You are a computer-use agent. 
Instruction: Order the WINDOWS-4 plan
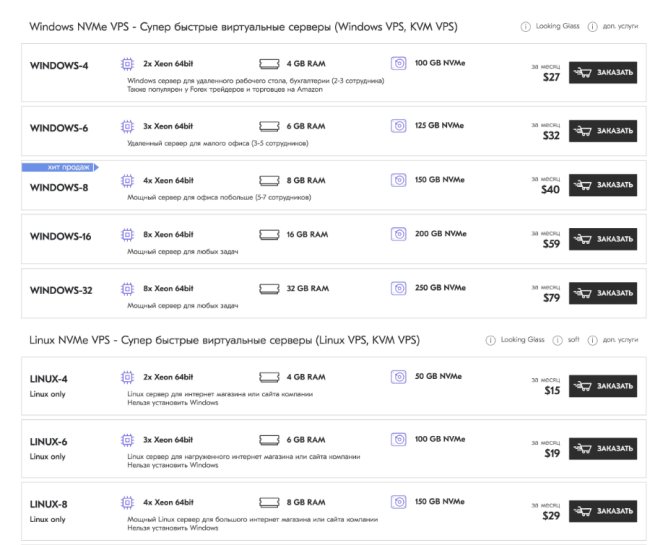click(x=603, y=73)
